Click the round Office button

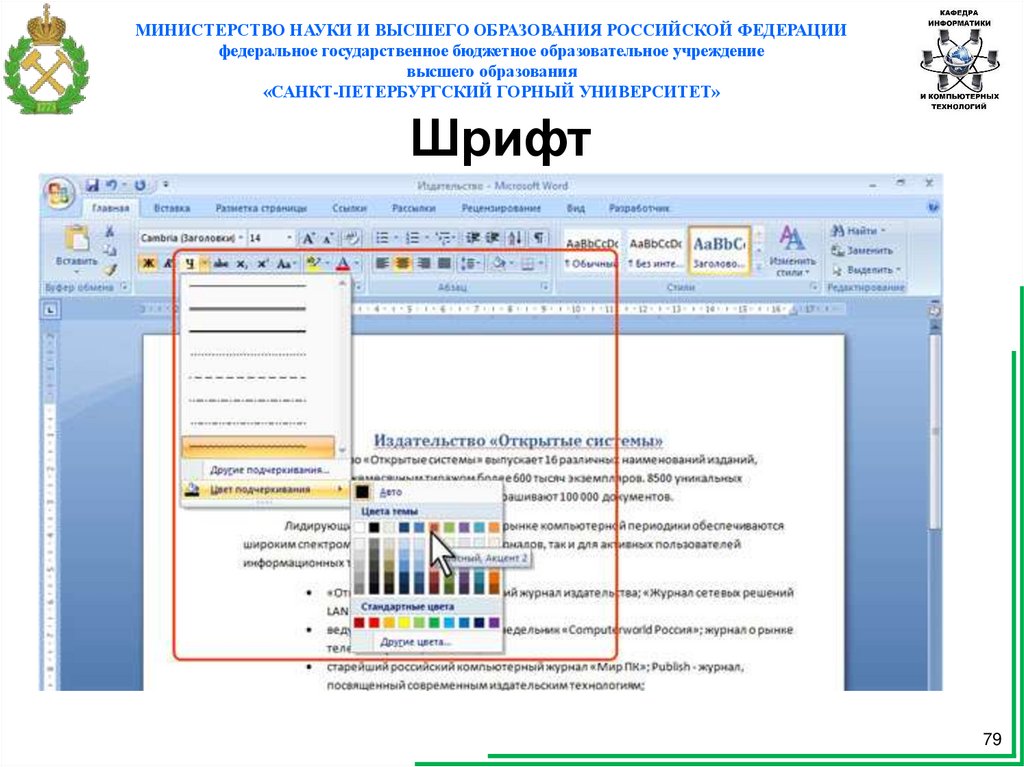[58, 194]
